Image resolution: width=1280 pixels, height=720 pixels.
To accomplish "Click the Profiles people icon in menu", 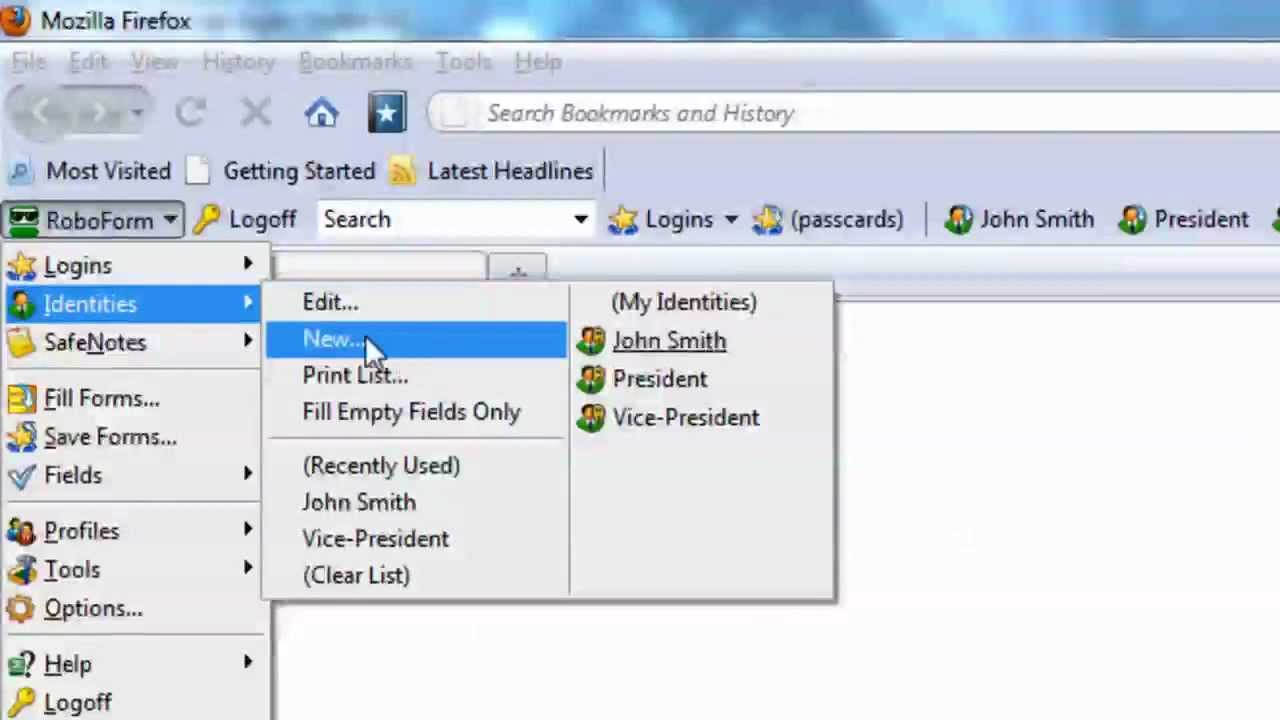I will (x=21, y=531).
